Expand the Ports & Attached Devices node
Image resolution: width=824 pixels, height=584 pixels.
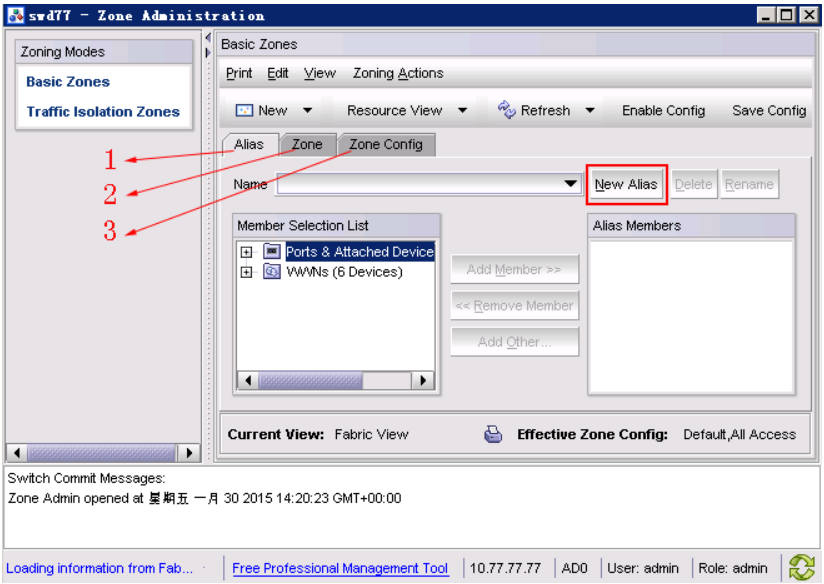(246, 252)
